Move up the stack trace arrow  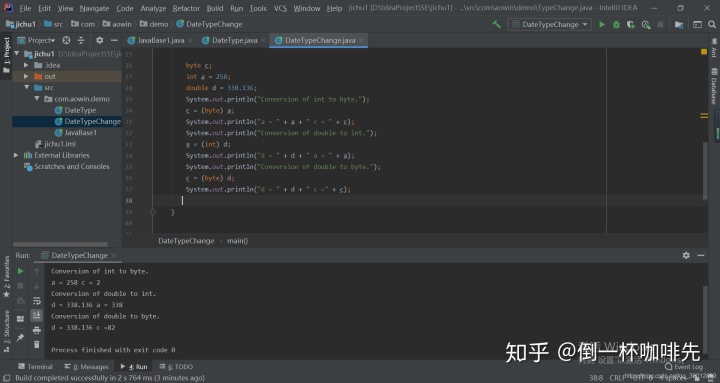[37, 271]
